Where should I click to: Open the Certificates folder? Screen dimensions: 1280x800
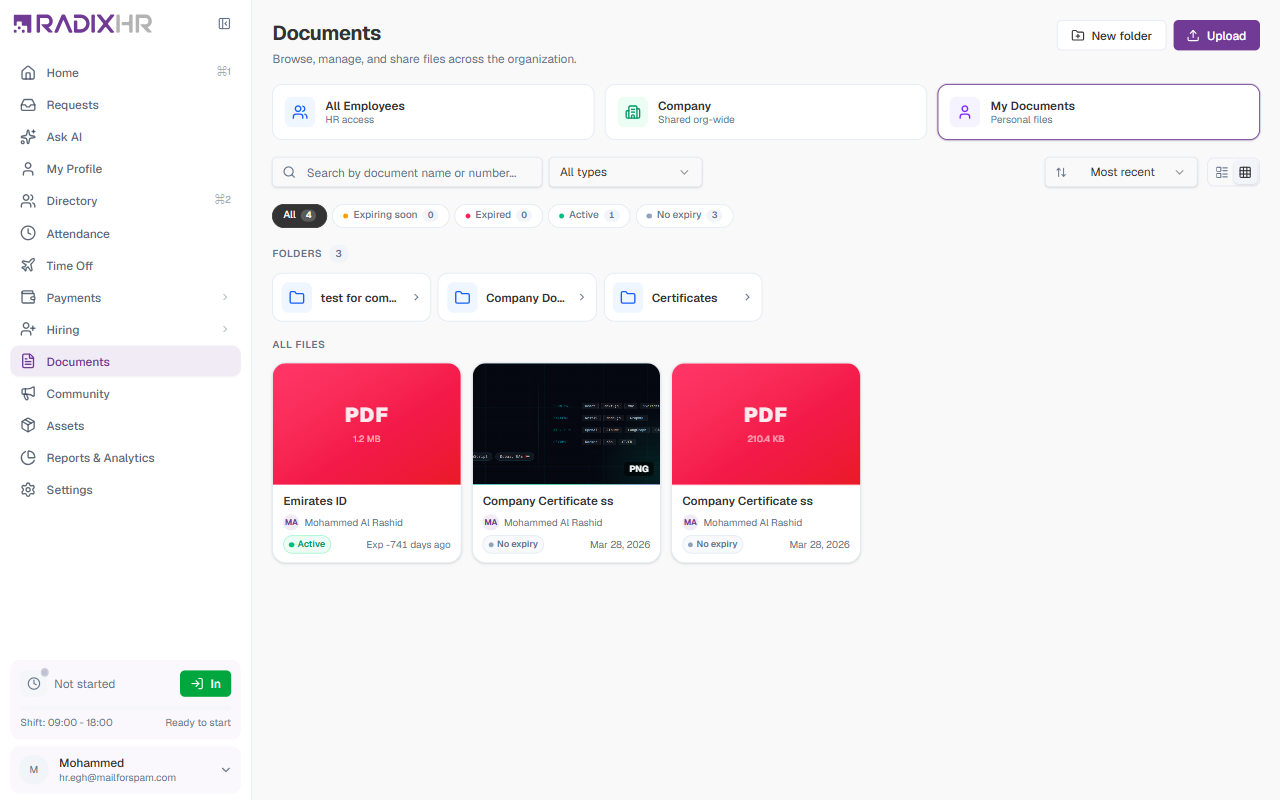(683, 297)
